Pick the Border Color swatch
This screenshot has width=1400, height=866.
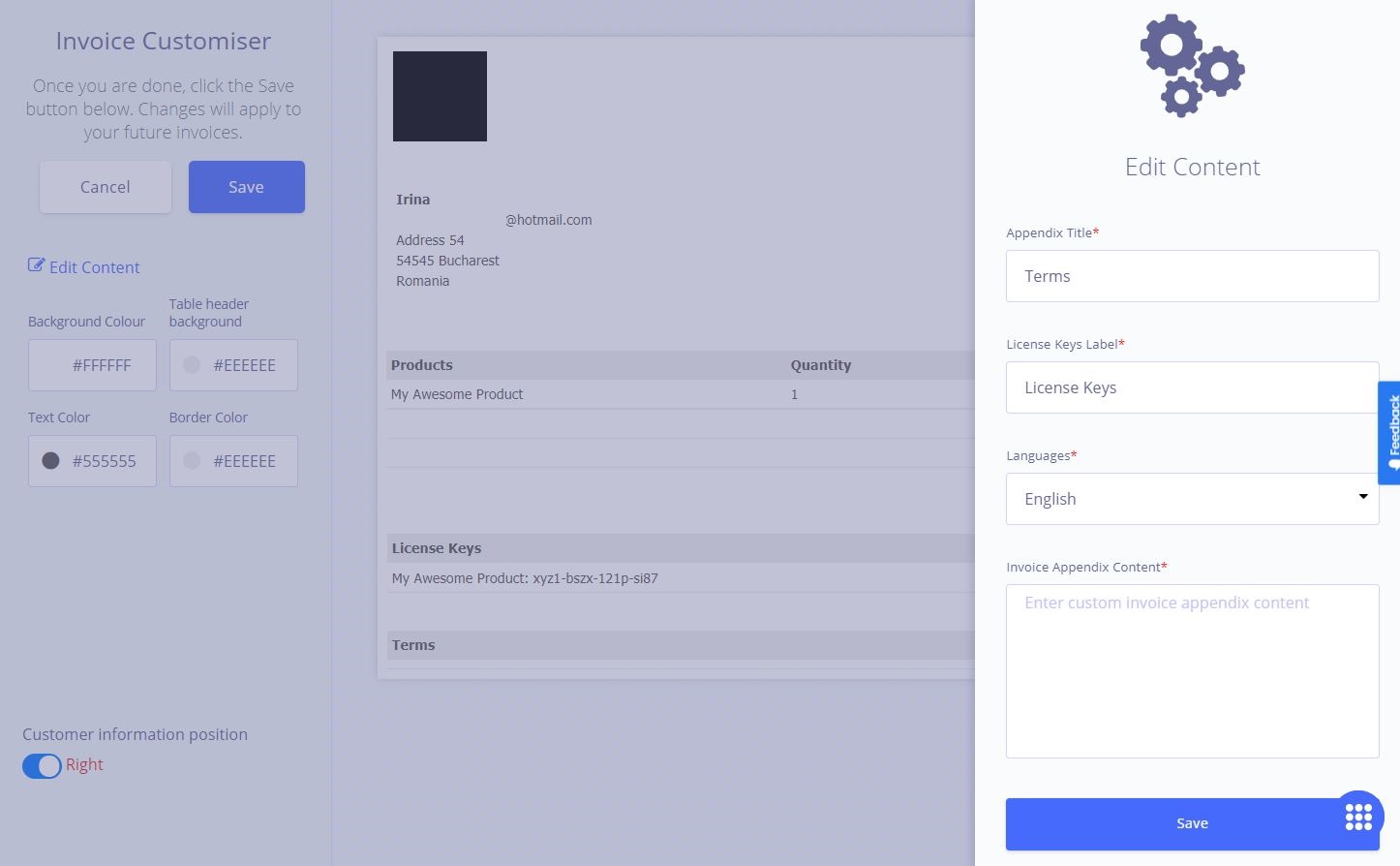coord(192,461)
